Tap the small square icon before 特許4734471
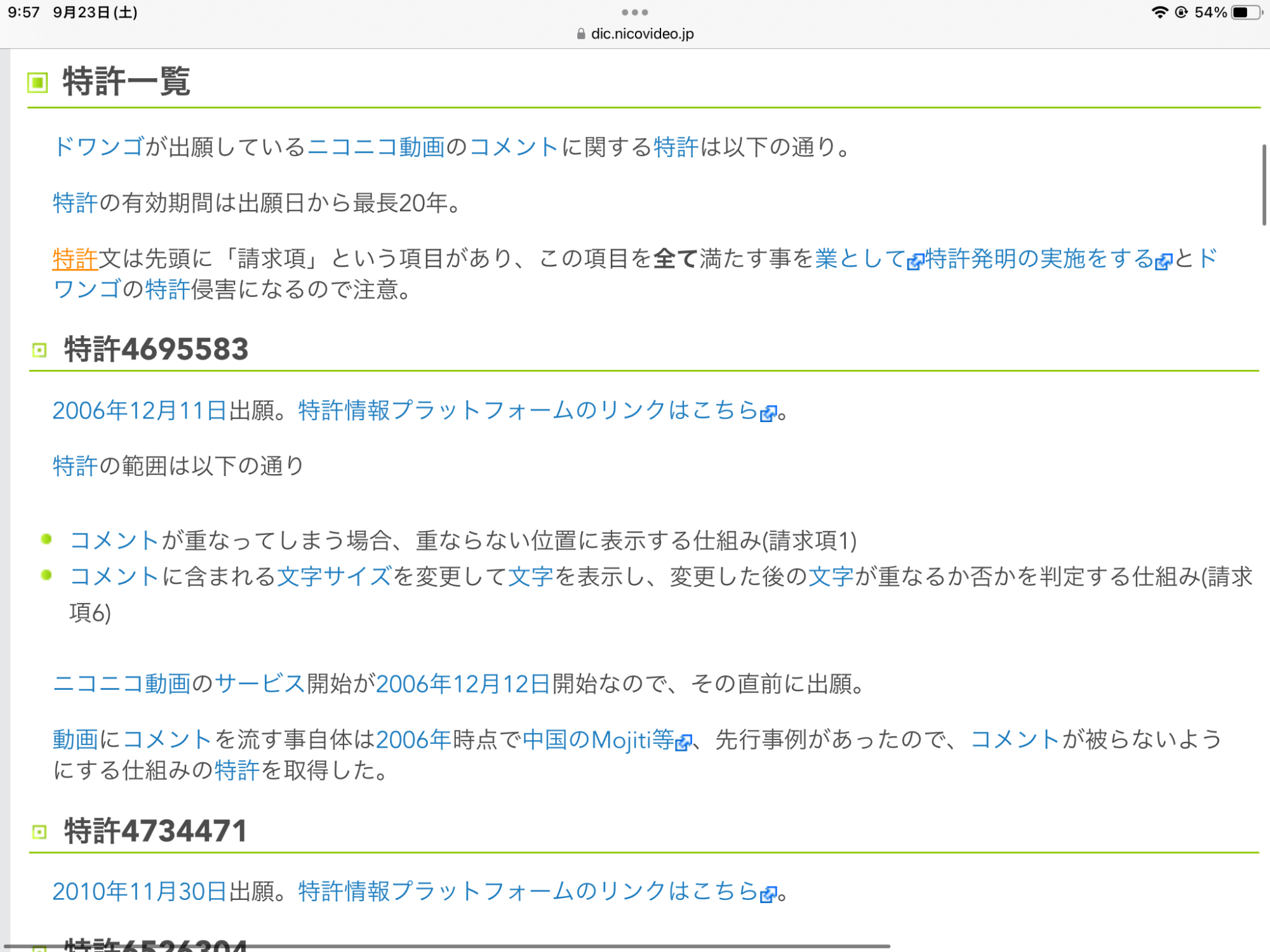 (39, 832)
